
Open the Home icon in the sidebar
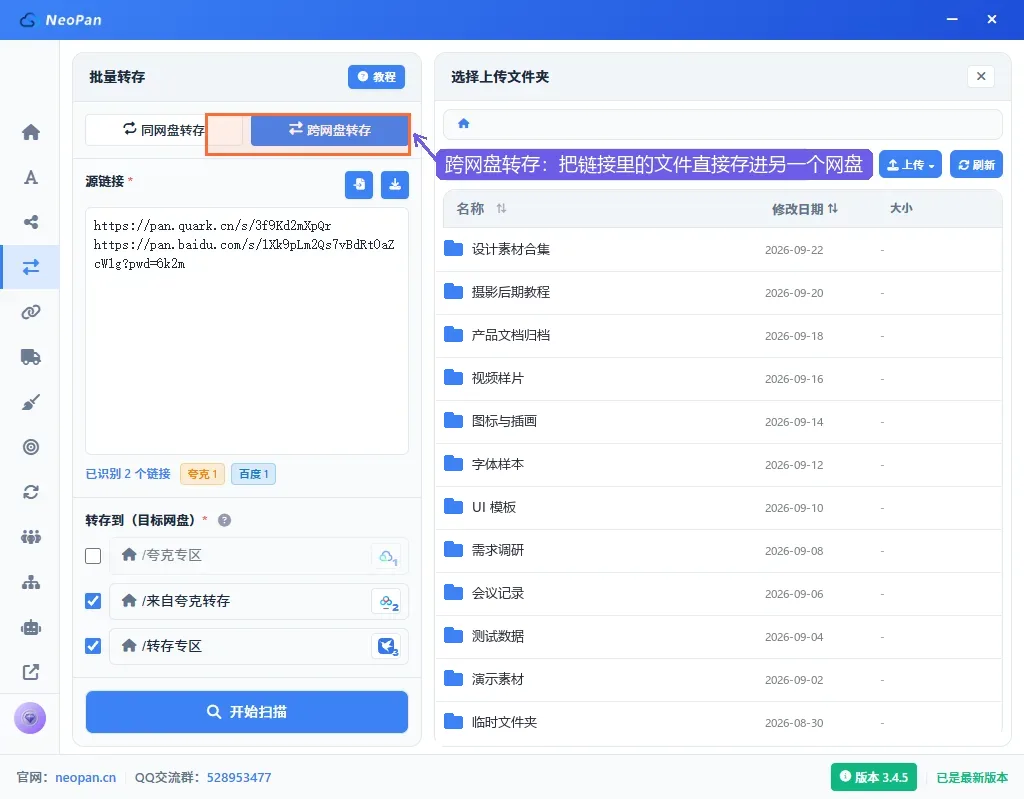pyautogui.click(x=31, y=133)
